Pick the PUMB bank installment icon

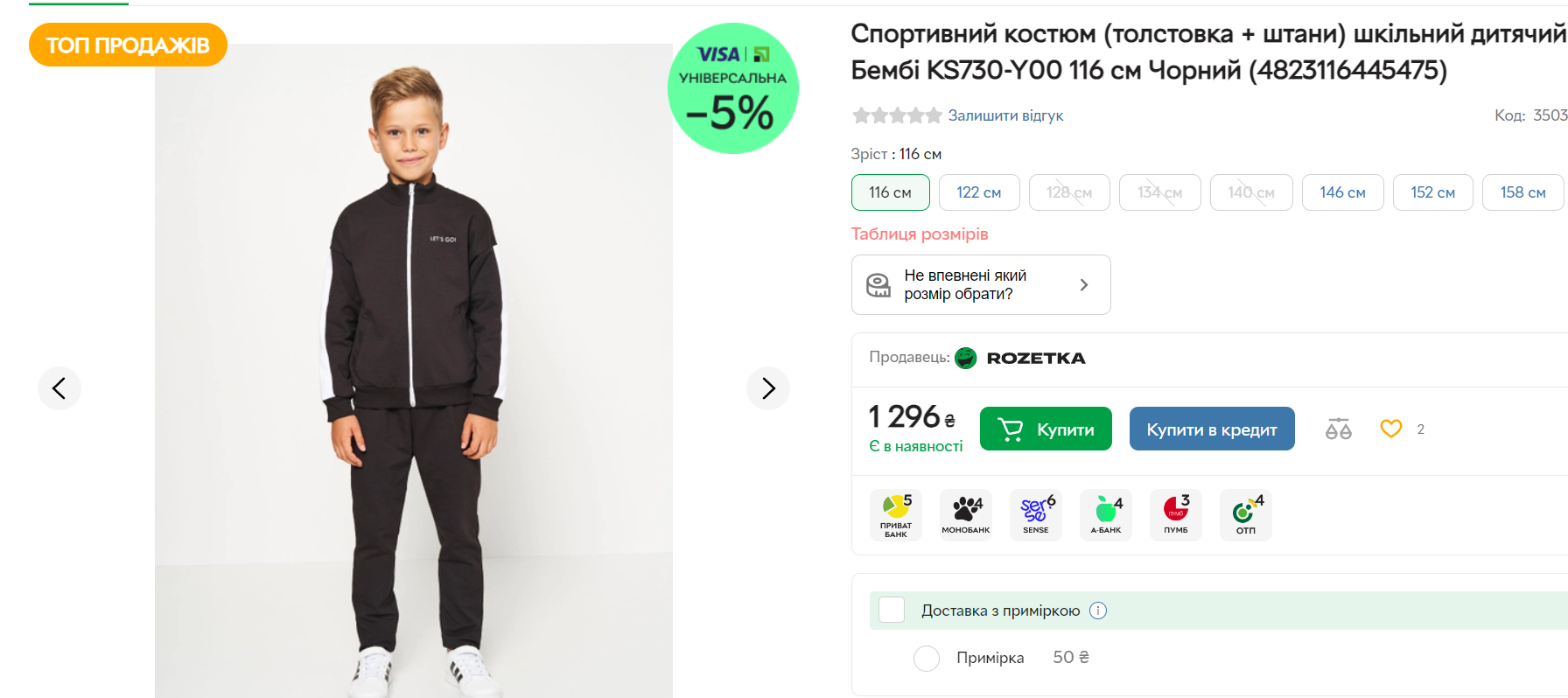[1175, 515]
